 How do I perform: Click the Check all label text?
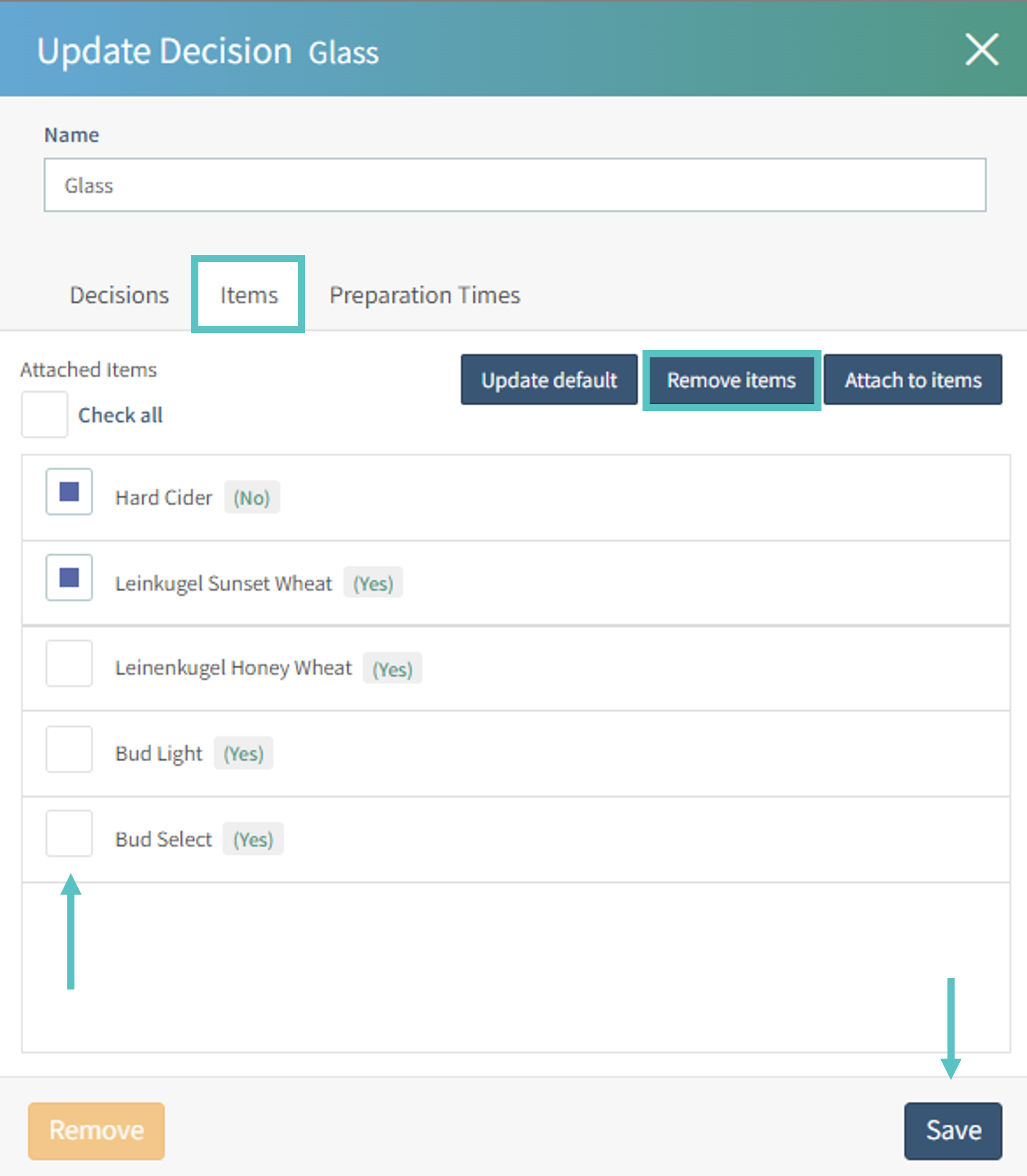(120, 415)
